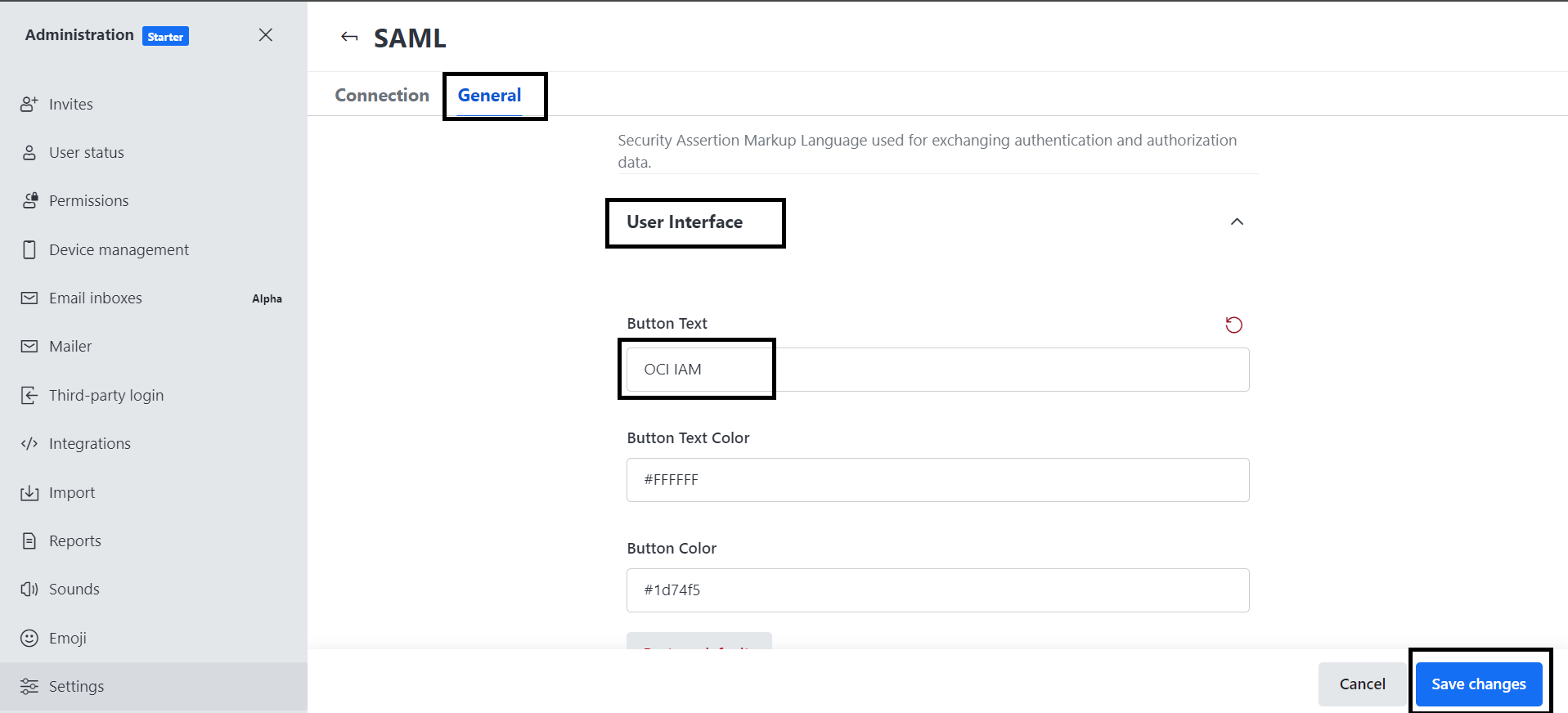Switch to the Connection tab
The height and width of the screenshot is (713, 1568).
(x=382, y=96)
